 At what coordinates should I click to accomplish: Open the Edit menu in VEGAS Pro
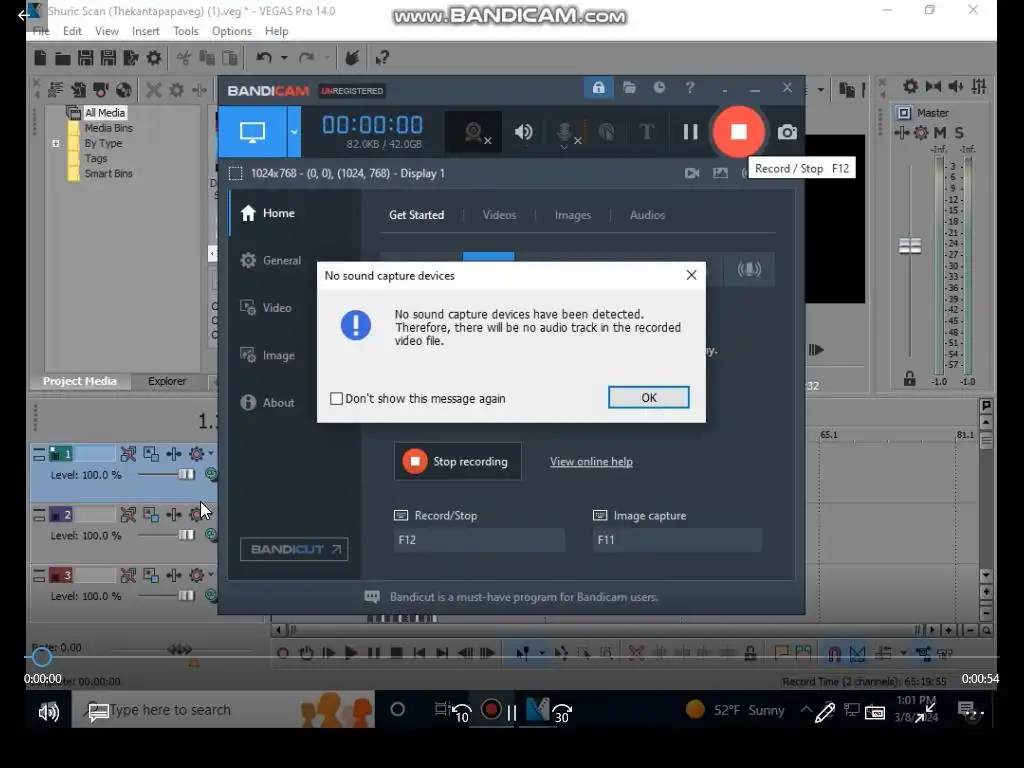click(x=72, y=31)
